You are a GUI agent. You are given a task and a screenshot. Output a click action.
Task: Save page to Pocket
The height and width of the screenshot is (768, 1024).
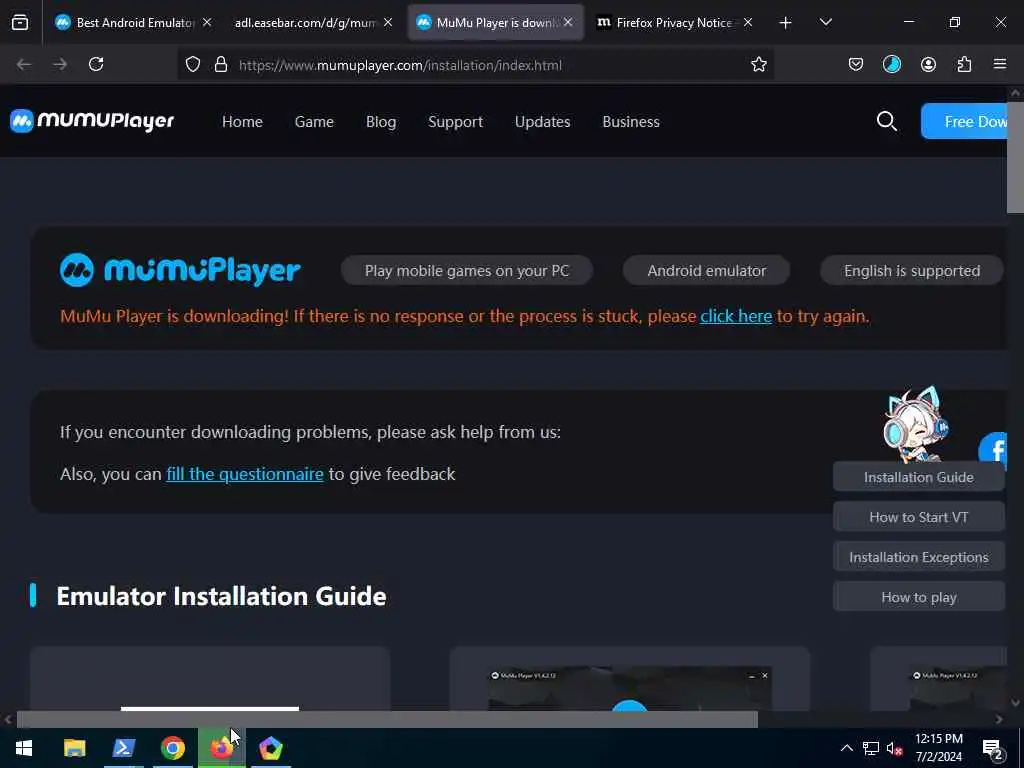tap(856, 64)
